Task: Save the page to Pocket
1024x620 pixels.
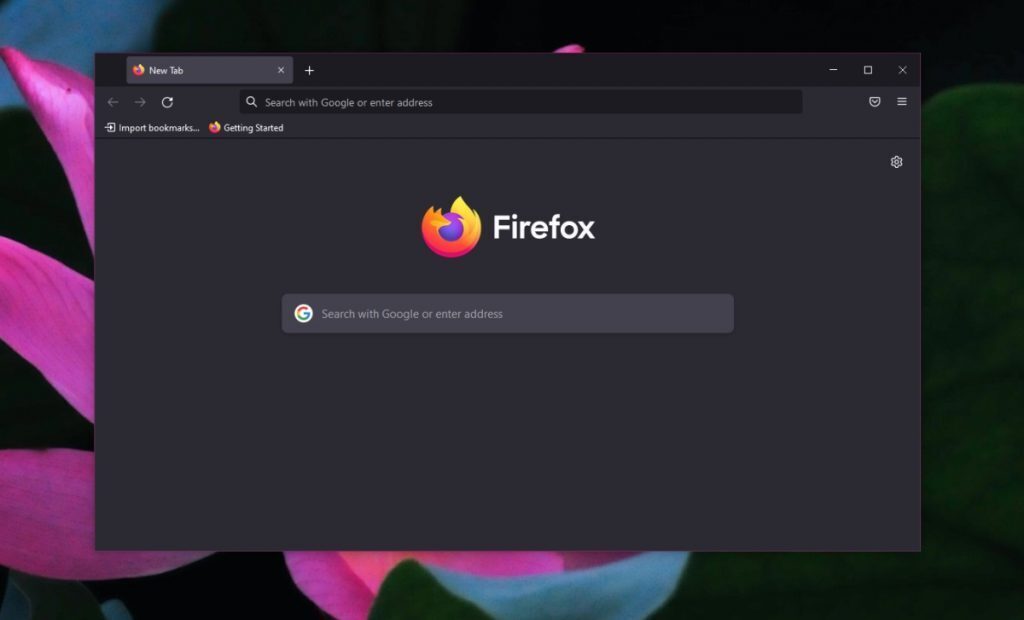Action: click(x=874, y=101)
